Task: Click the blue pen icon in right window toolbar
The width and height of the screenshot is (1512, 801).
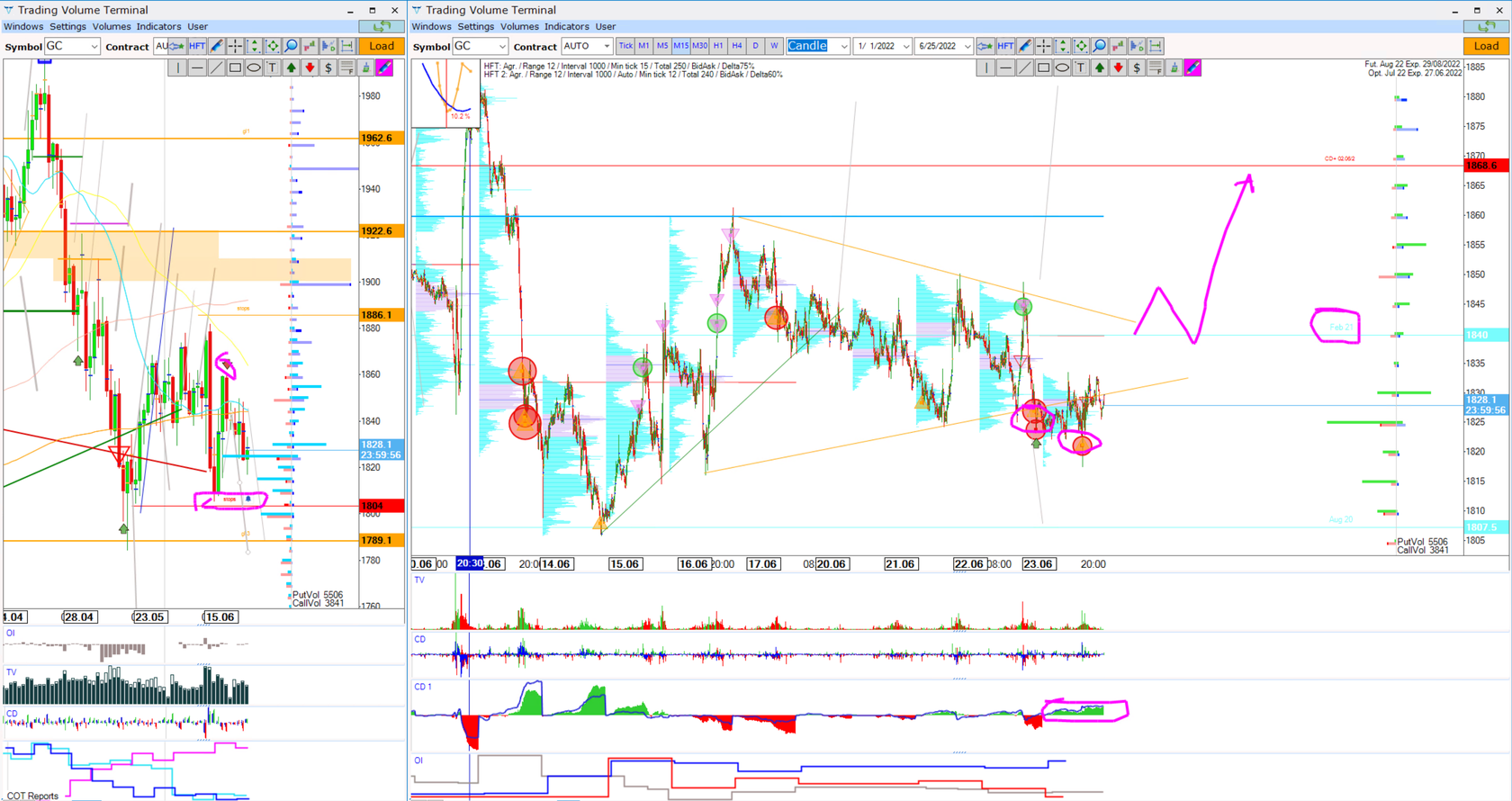Action: [x=1024, y=46]
